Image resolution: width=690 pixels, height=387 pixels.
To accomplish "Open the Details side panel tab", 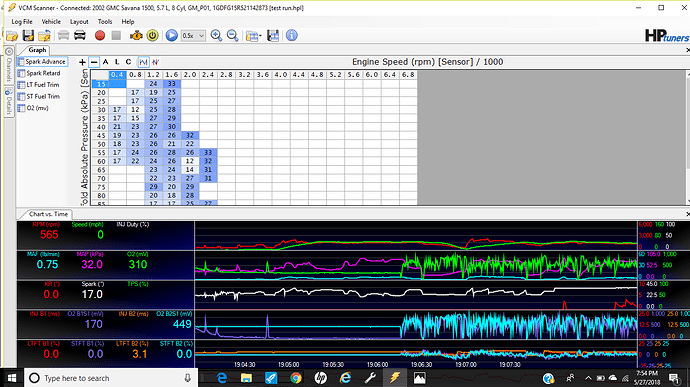I will coord(8,101).
